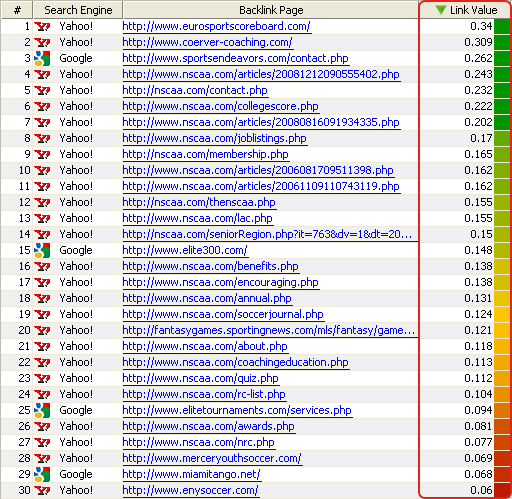This screenshot has width=512, height=499.
Task: Click the green sort arrow in Link Value header
Action: 441,10
